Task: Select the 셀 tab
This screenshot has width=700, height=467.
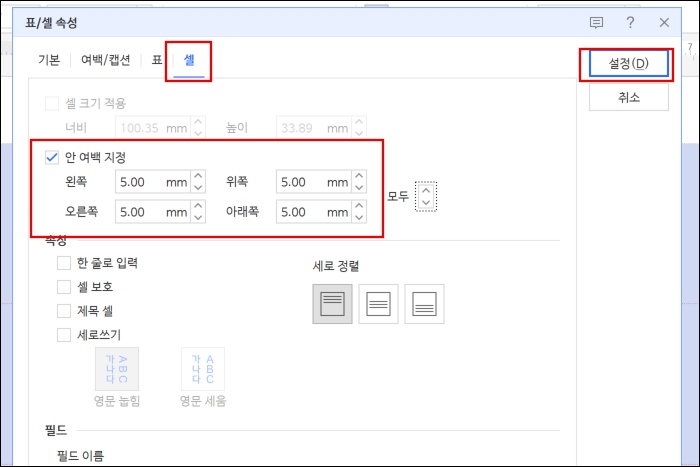Action: (x=189, y=61)
